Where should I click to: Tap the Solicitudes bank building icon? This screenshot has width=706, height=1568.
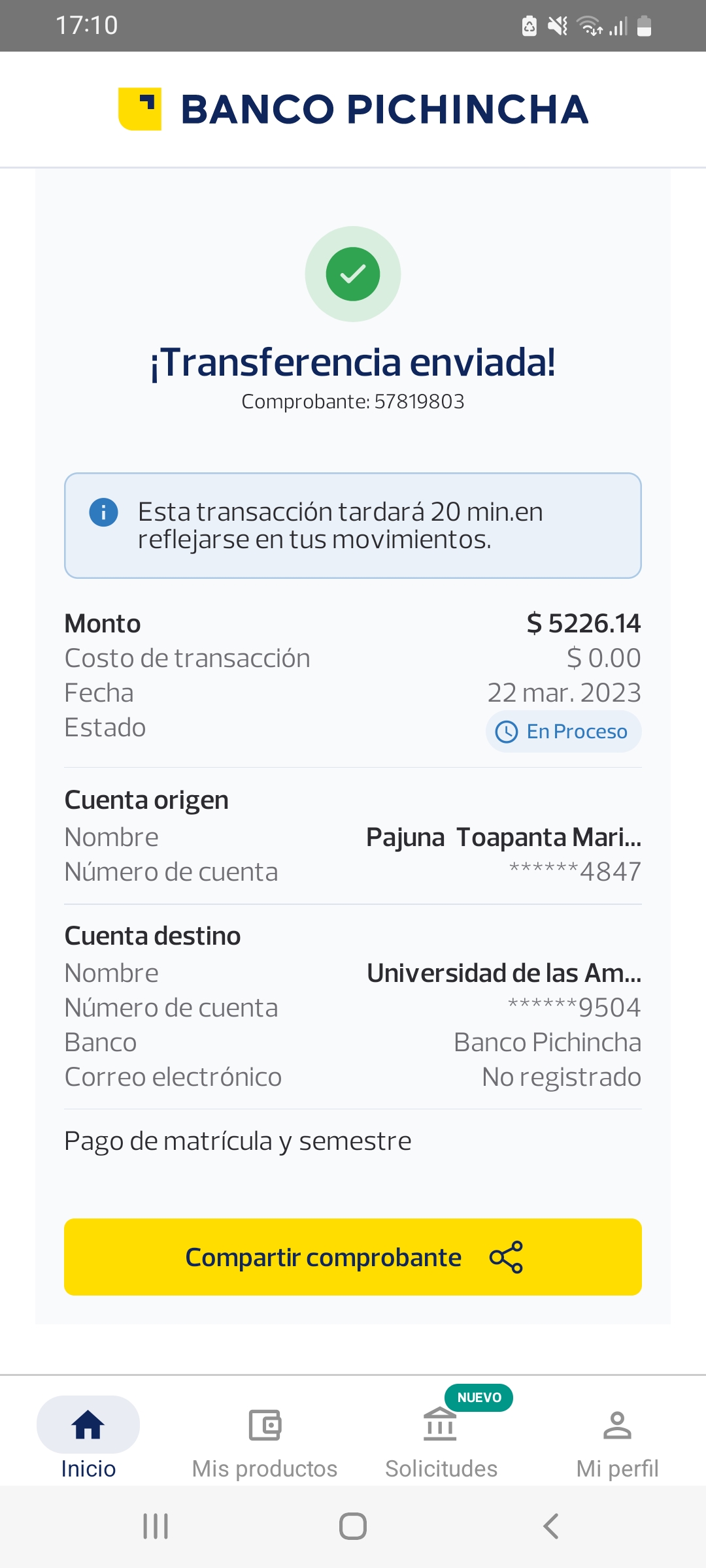tap(440, 1425)
